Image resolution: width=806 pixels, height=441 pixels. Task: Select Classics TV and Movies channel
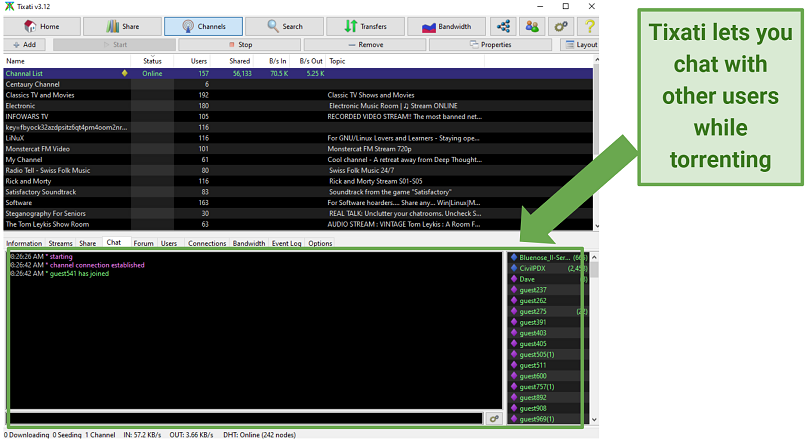298,95
